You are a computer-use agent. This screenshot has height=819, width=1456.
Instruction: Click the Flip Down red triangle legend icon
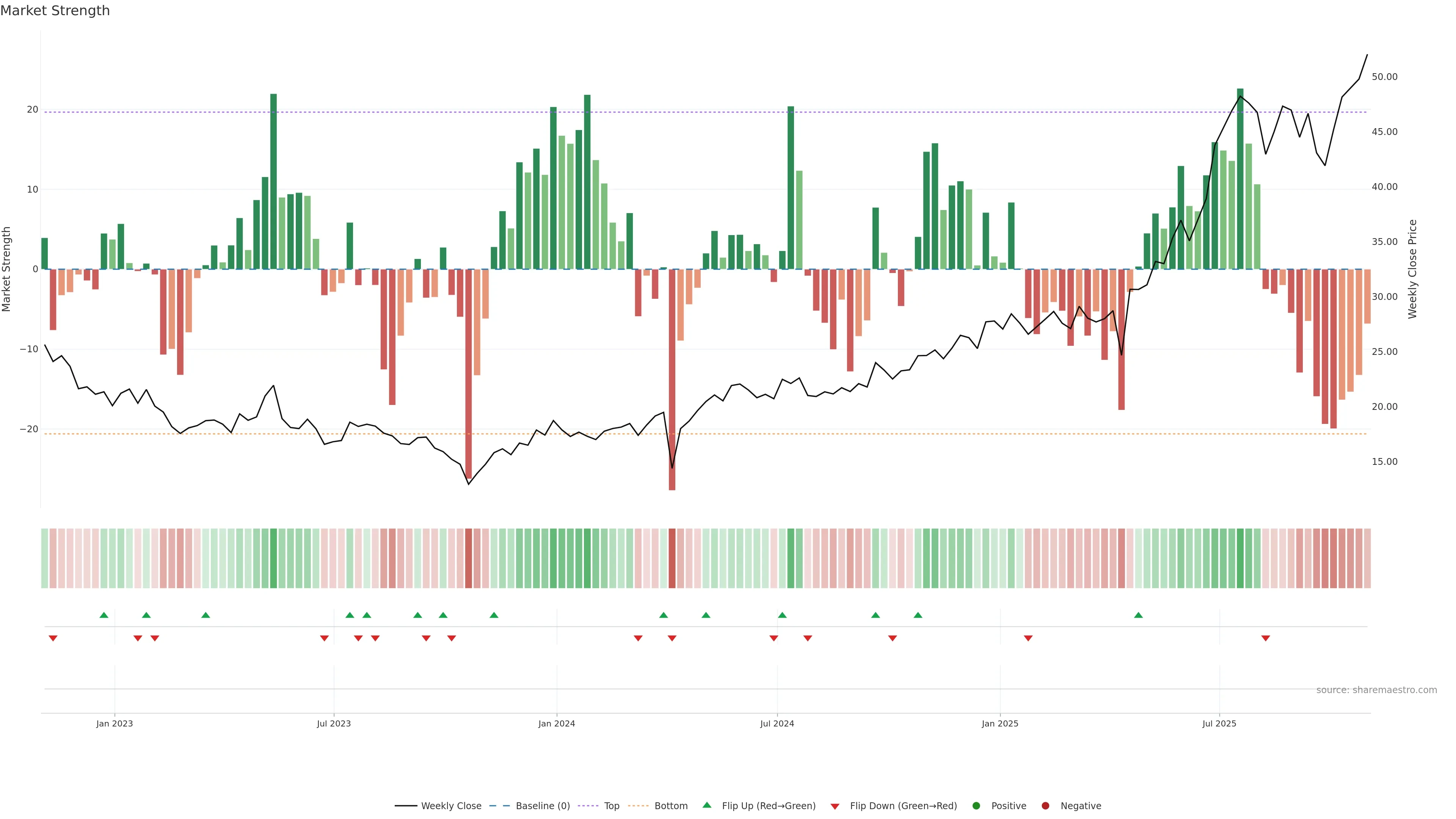coord(835,806)
